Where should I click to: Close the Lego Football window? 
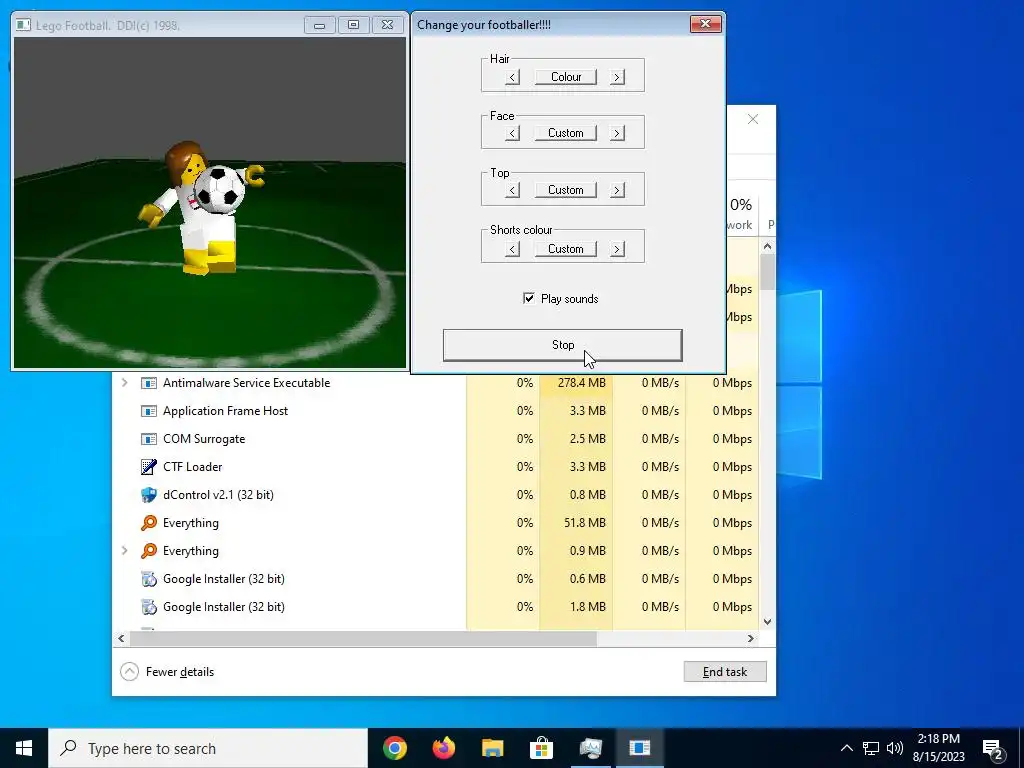pyautogui.click(x=387, y=25)
